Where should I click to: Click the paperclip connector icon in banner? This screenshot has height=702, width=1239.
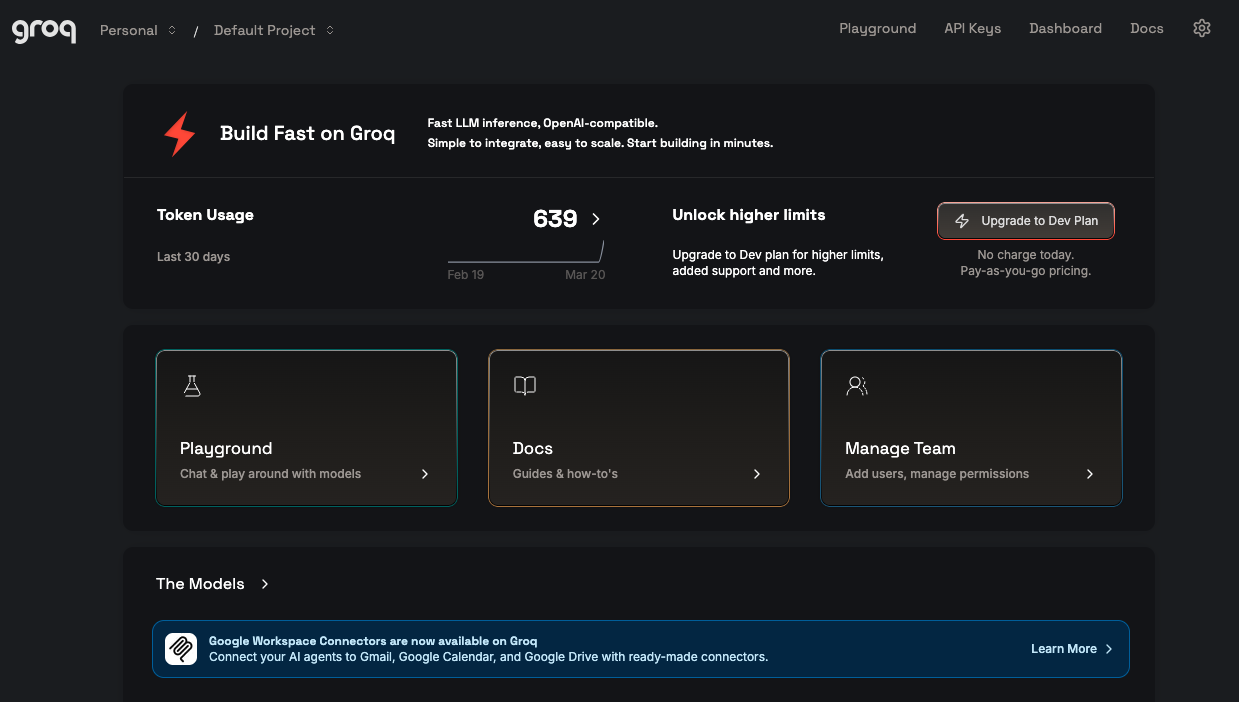point(181,649)
